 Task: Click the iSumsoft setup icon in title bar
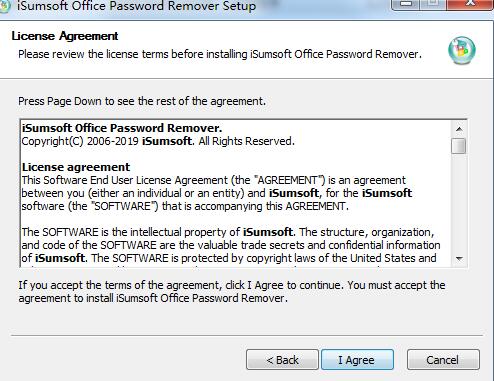click(x=4, y=6)
